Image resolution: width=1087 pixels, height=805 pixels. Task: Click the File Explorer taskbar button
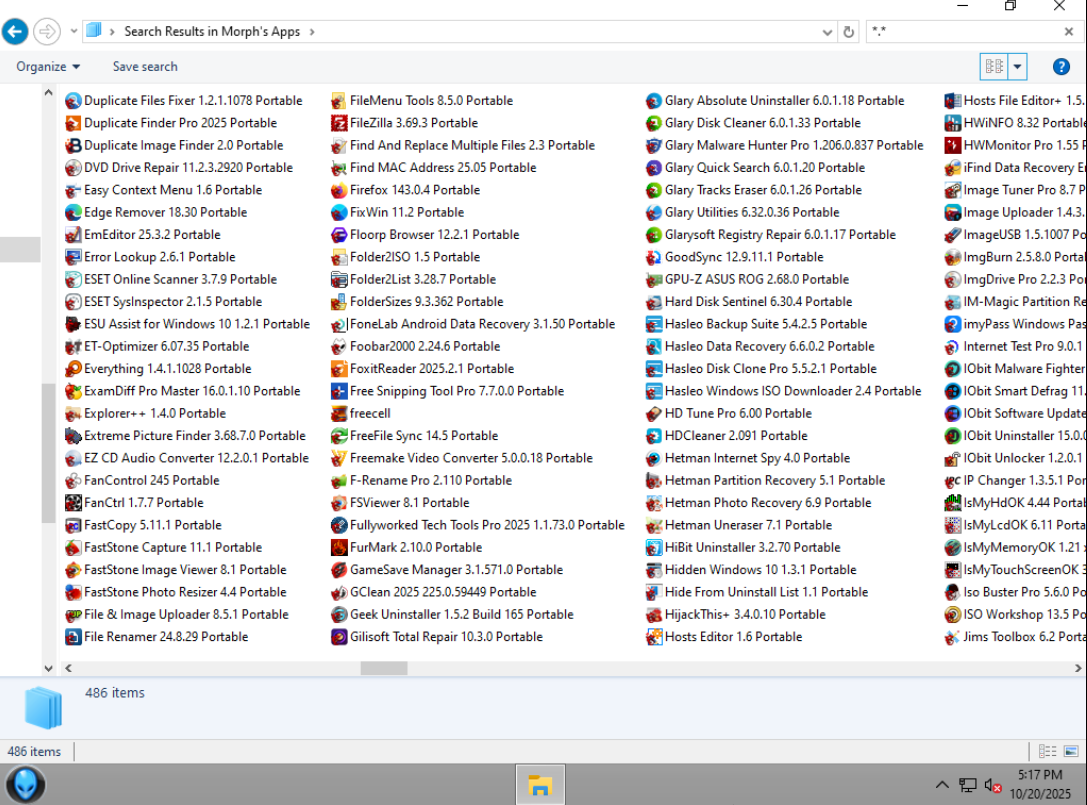pyautogui.click(x=540, y=785)
